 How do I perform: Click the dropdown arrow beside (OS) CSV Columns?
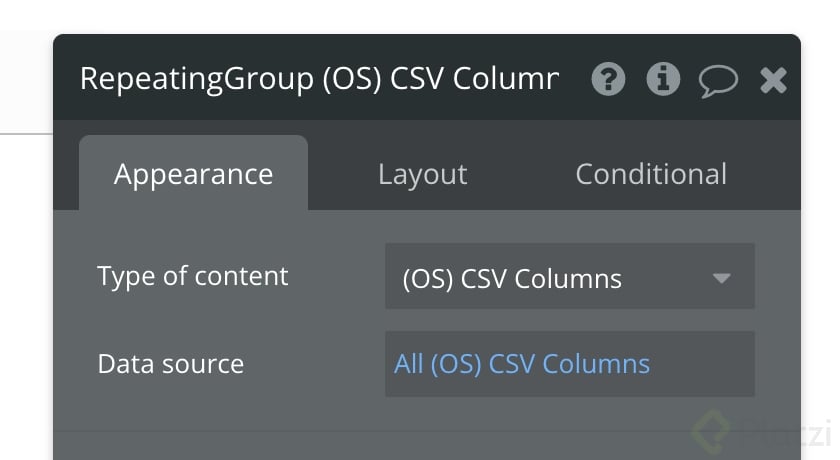coord(722,278)
